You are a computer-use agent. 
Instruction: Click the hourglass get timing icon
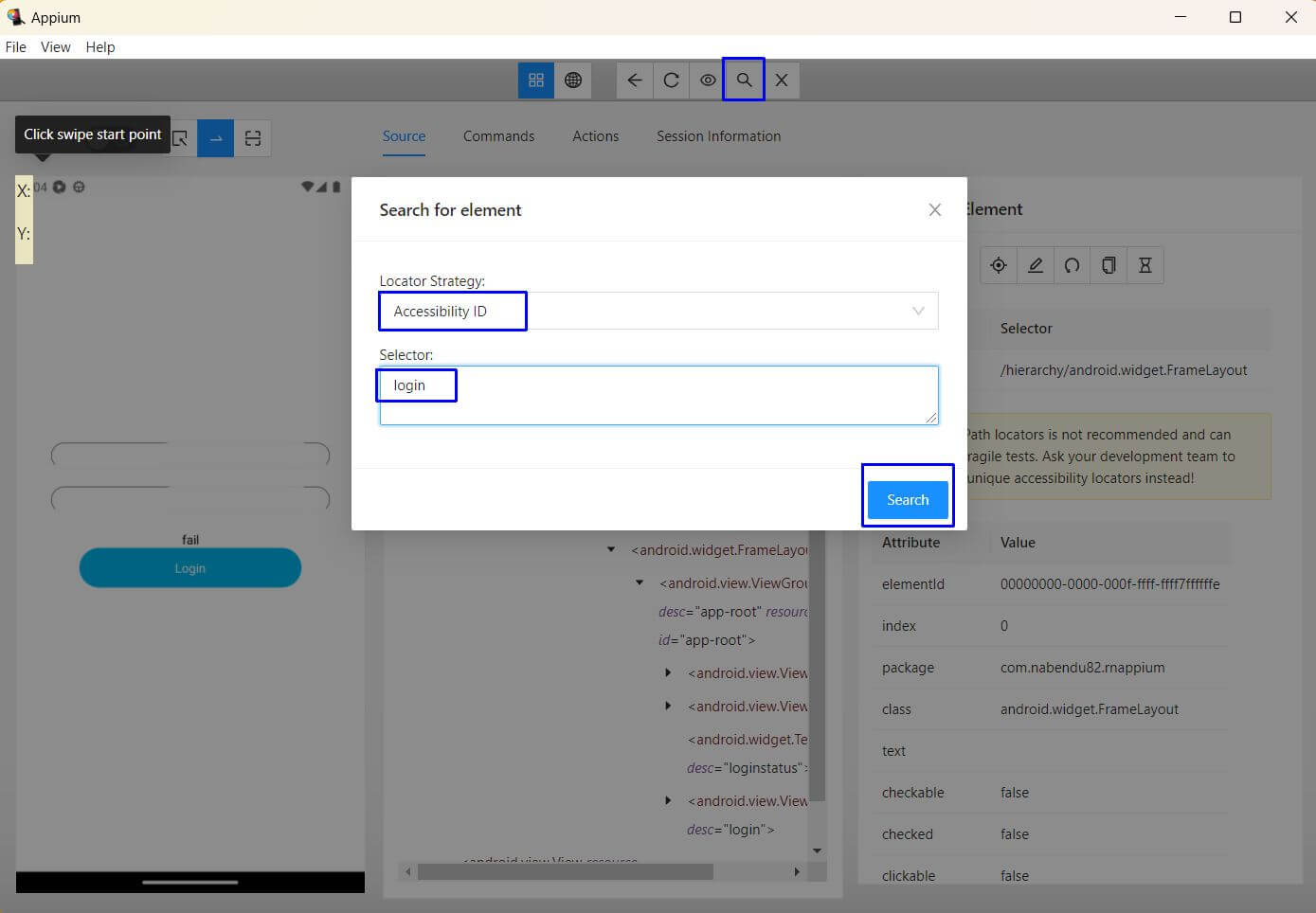coord(1145,266)
